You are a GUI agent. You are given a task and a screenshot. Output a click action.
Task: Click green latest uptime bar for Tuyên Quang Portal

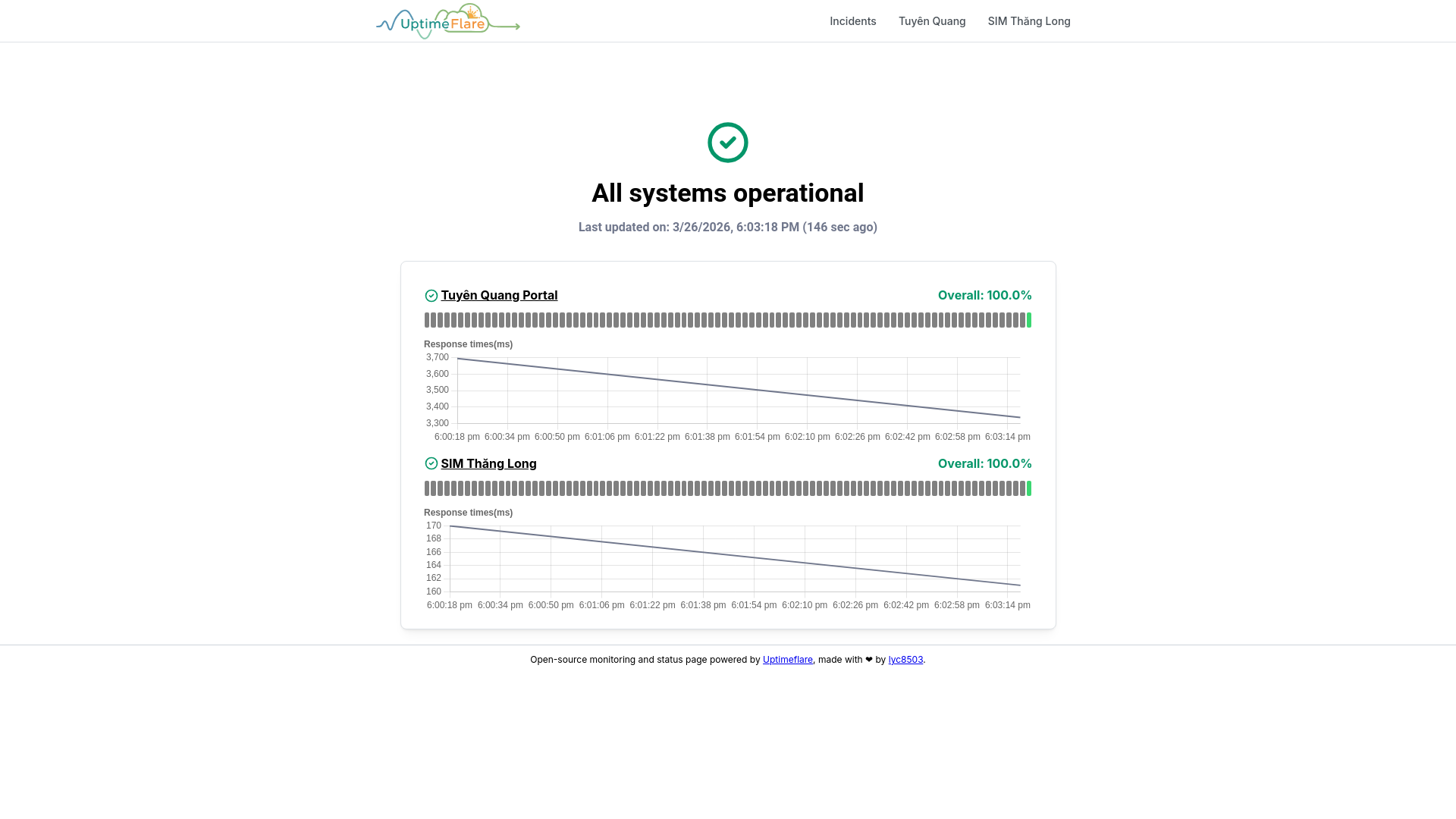1029,320
